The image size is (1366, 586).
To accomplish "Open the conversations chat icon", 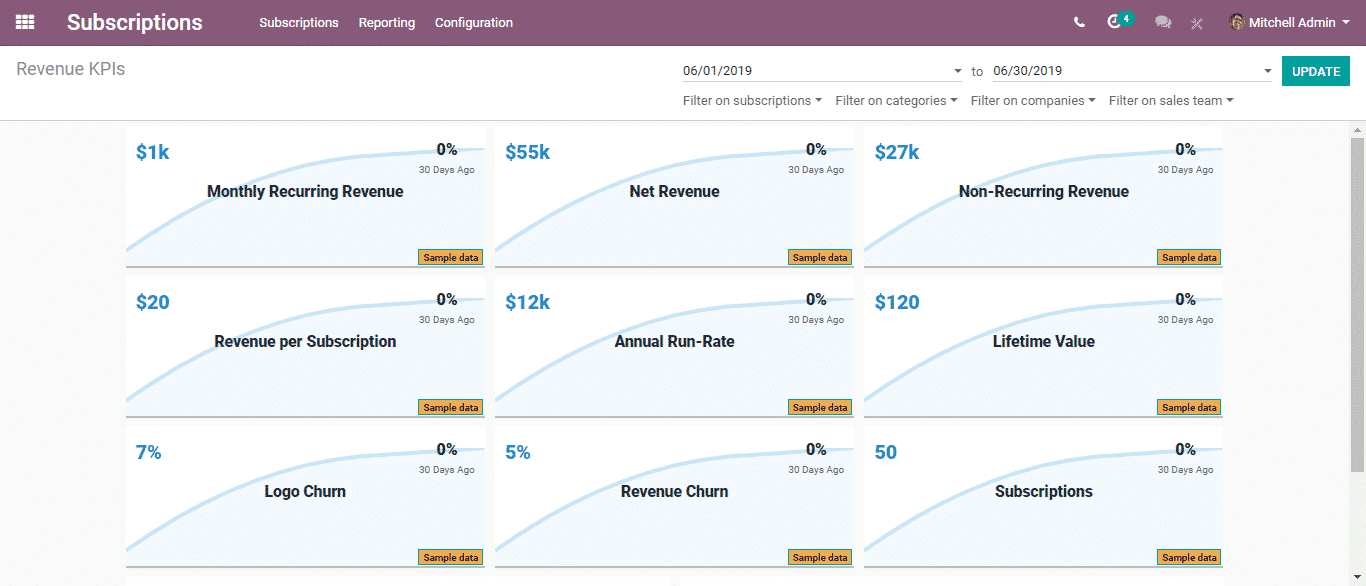I will (1162, 22).
